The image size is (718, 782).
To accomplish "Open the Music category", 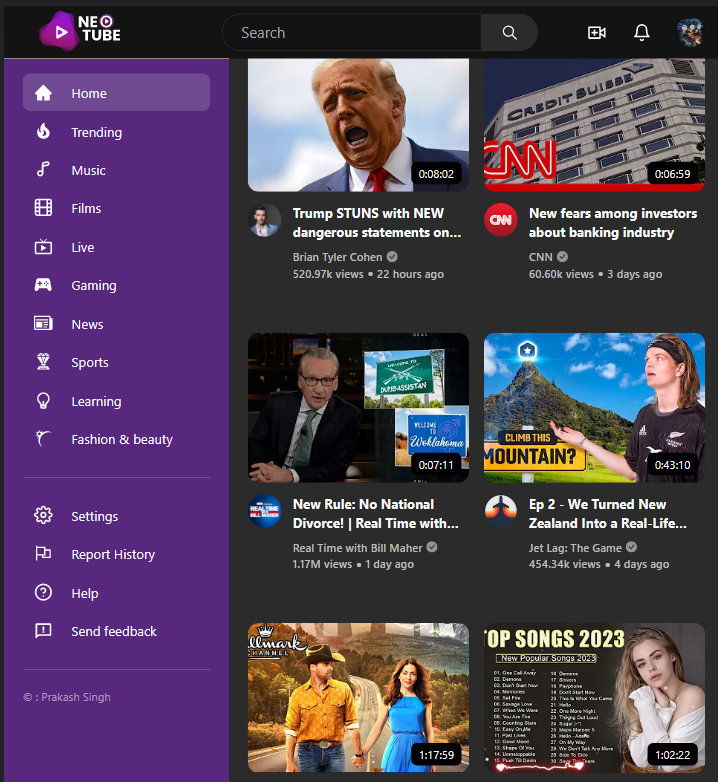I will coord(116,170).
